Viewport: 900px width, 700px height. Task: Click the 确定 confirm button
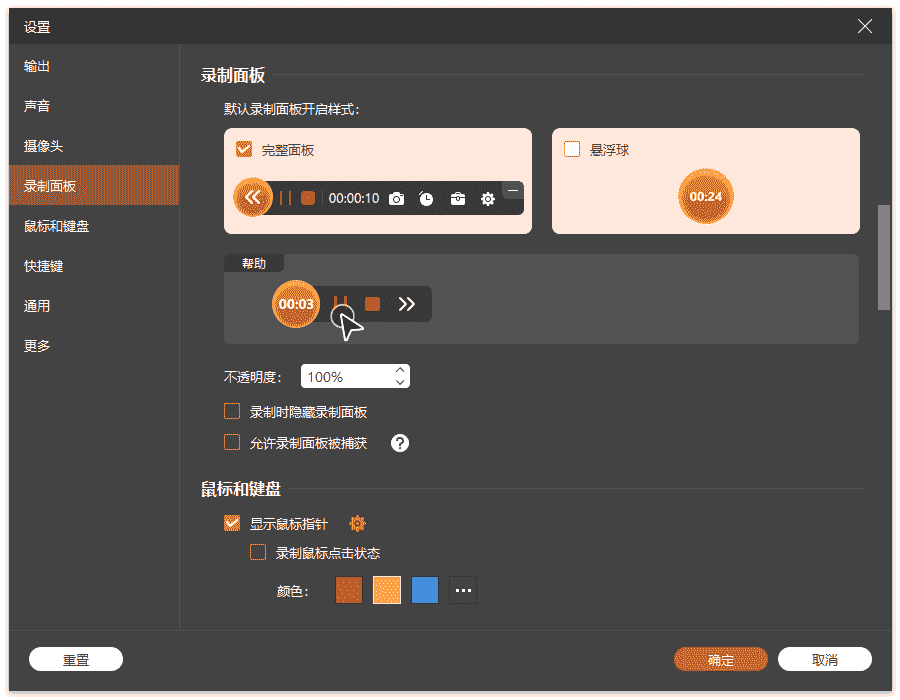tap(720, 659)
